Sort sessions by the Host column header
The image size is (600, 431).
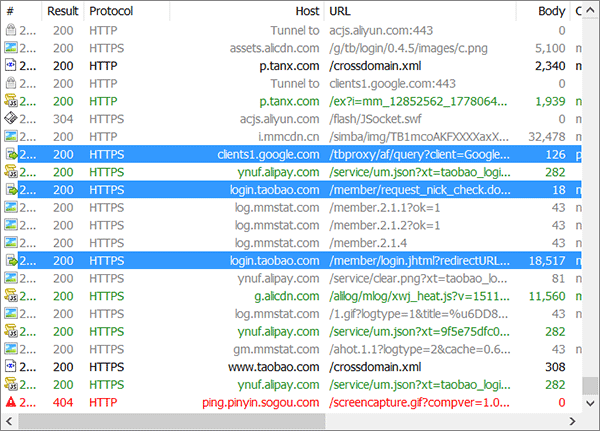tap(247, 11)
